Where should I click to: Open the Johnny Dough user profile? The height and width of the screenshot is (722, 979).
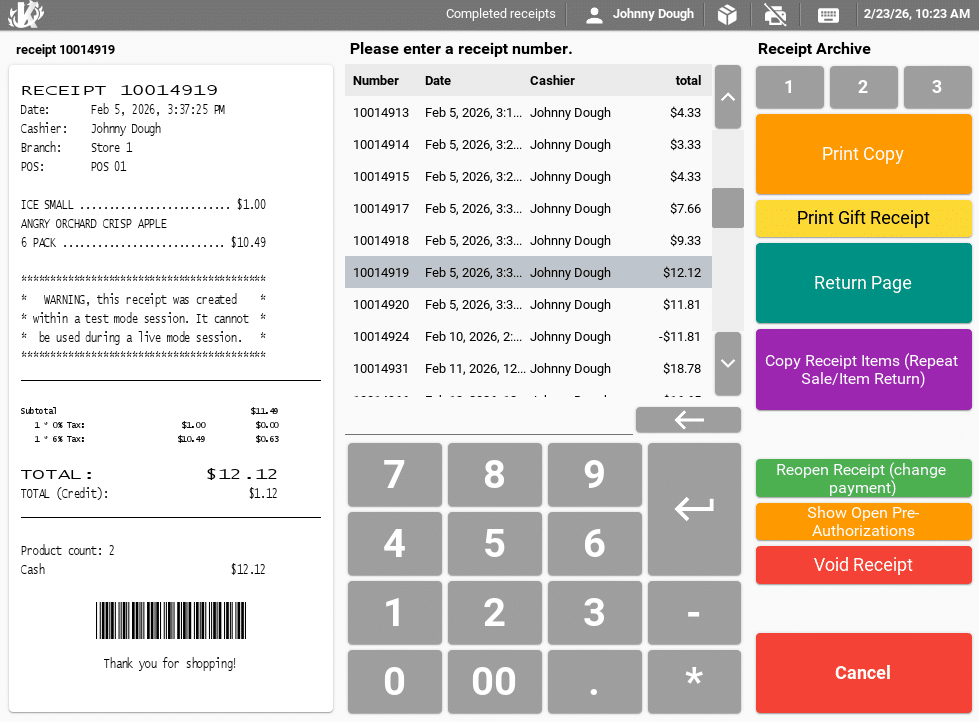[640, 15]
